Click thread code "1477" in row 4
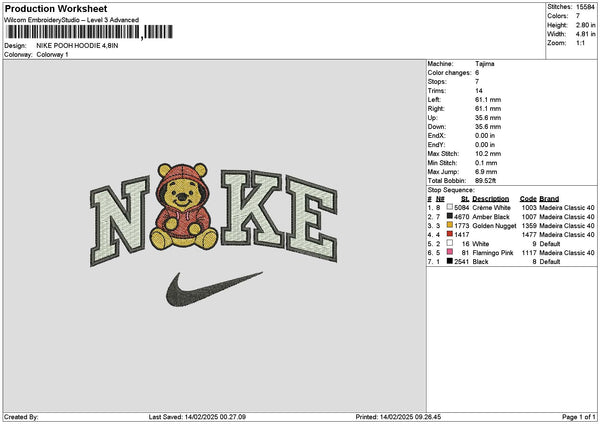 point(529,235)
